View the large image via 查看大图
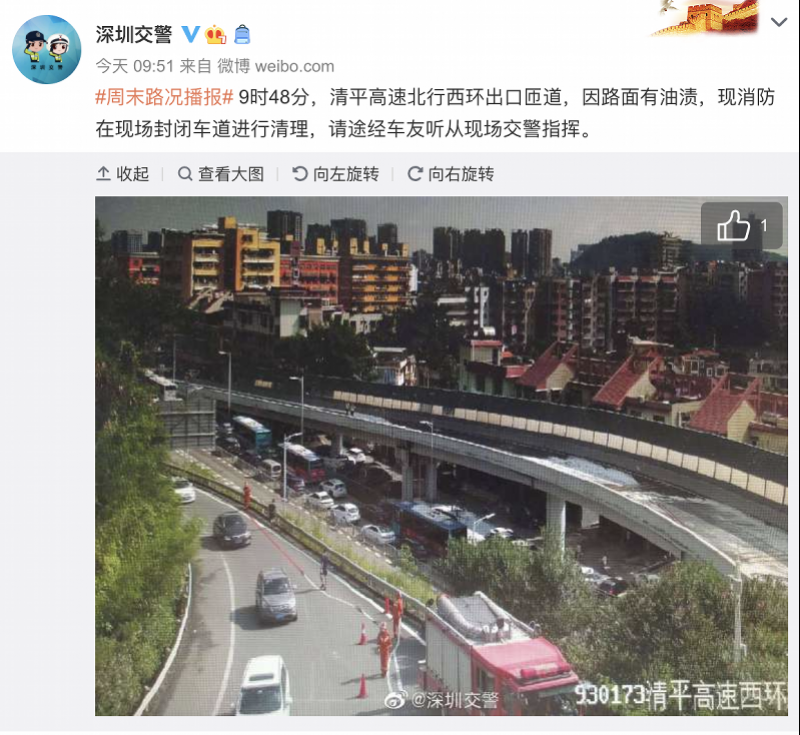The height and width of the screenshot is (735, 800). (221, 174)
